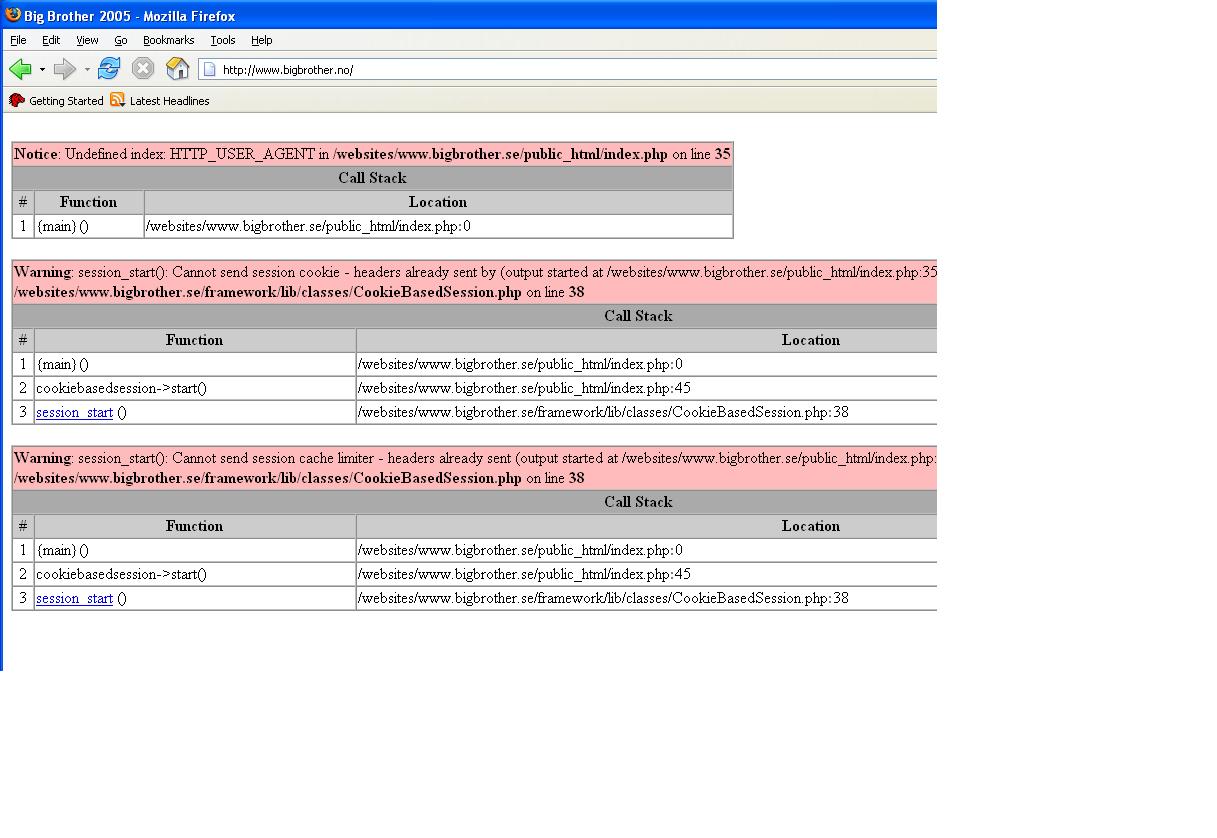Follow session_start link under session cookie warning
1217x838 pixels.
coord(74,412)
